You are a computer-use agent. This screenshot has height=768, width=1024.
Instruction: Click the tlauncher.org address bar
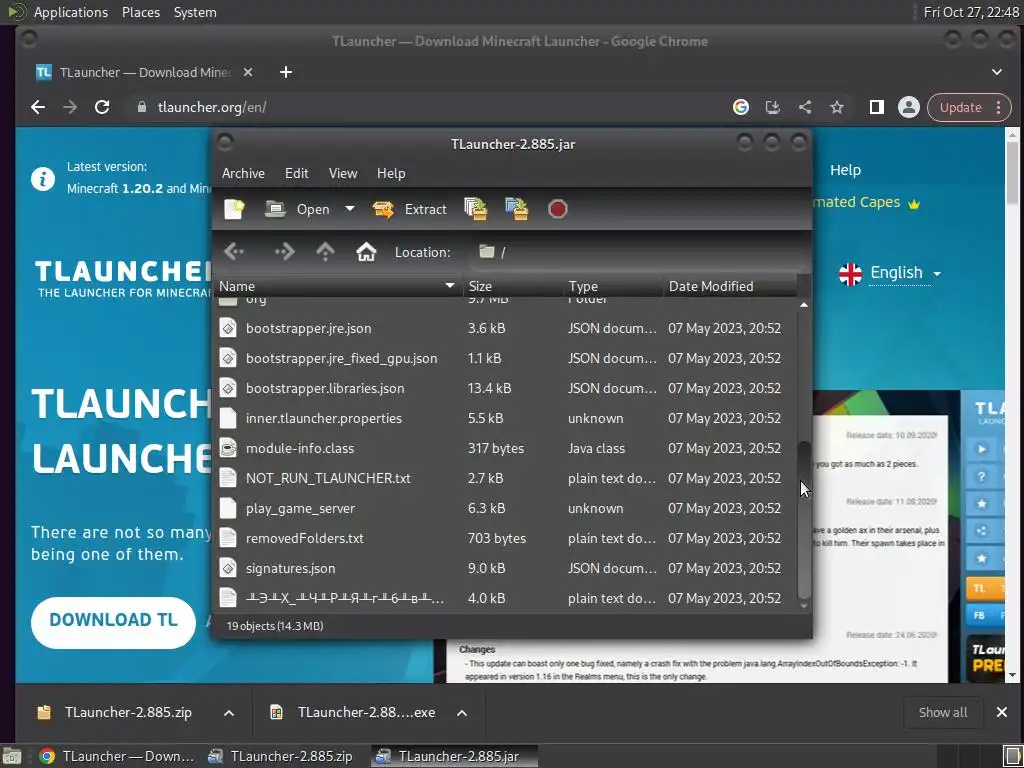pos(424,107)
